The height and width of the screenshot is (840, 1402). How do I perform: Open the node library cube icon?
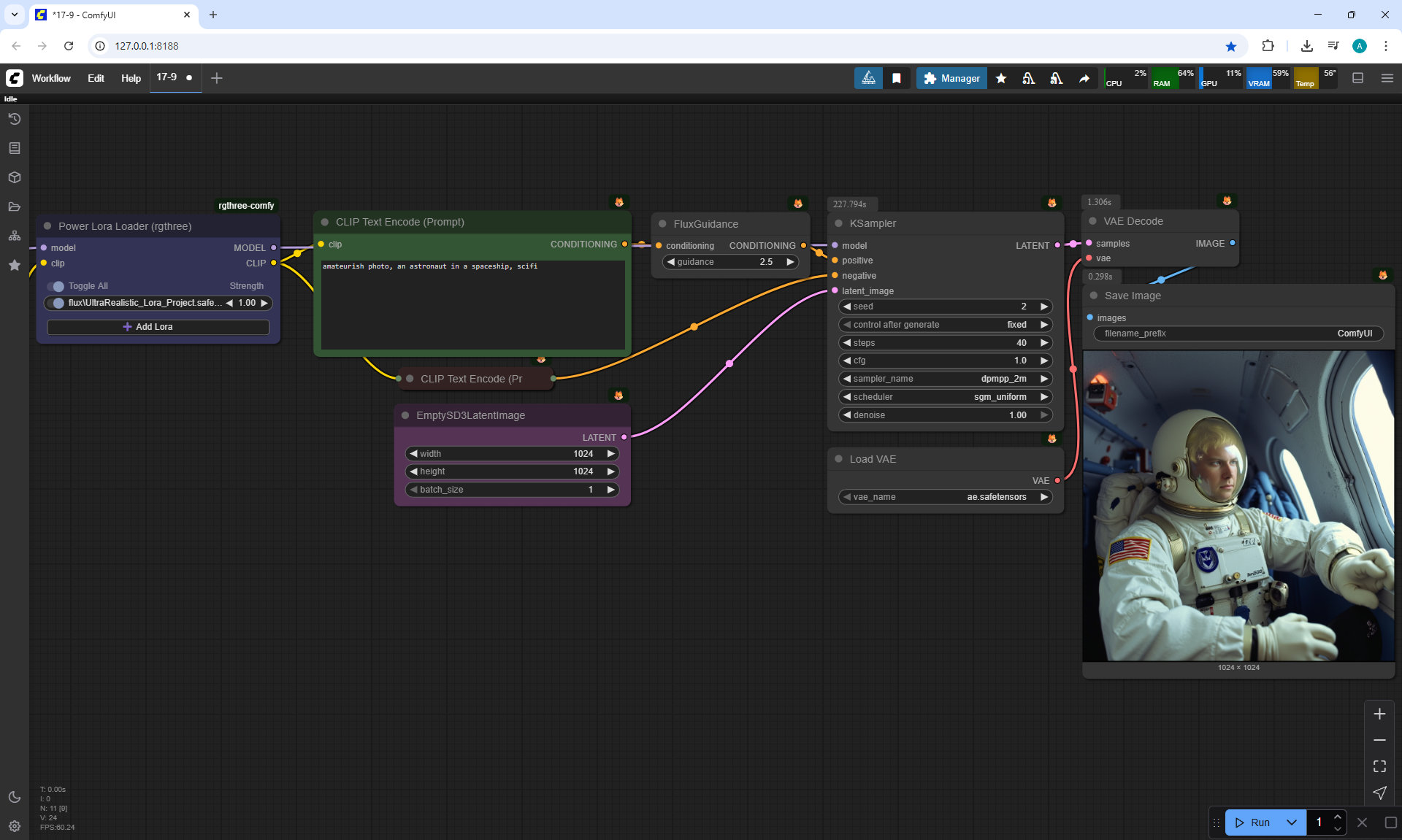coord(15,177)
